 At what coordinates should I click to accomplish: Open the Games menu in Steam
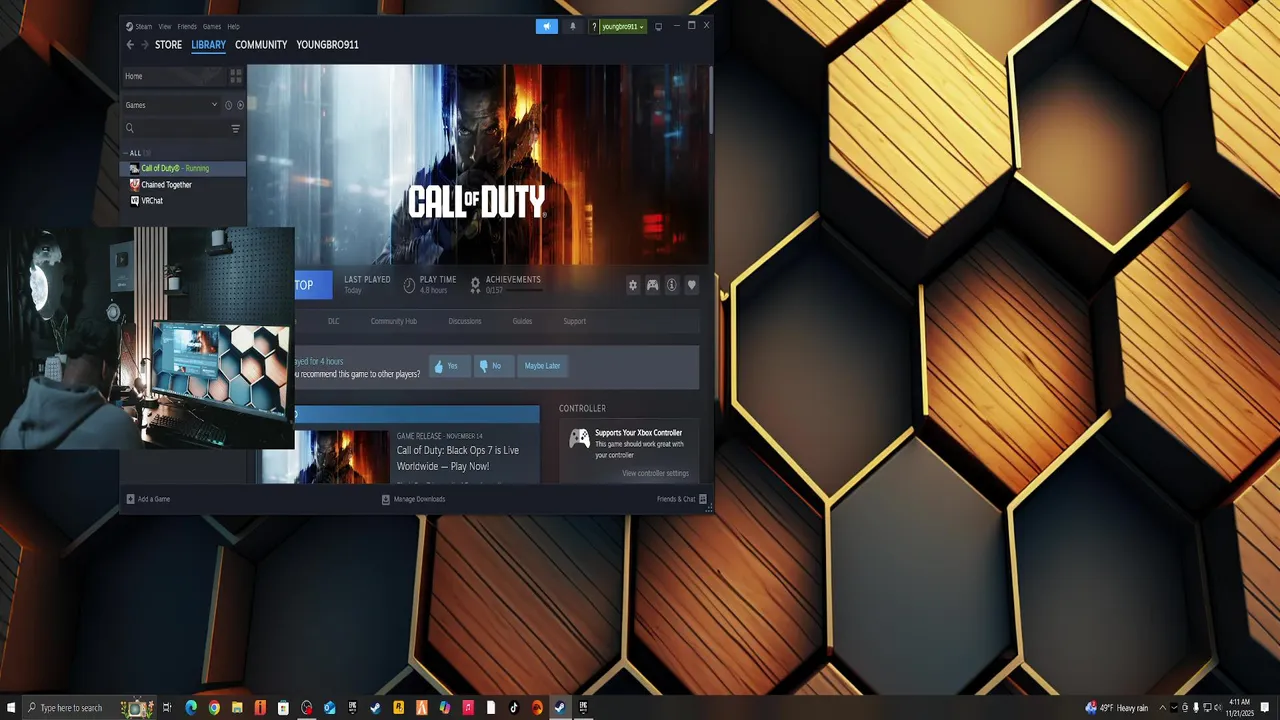tap(212, 26)
